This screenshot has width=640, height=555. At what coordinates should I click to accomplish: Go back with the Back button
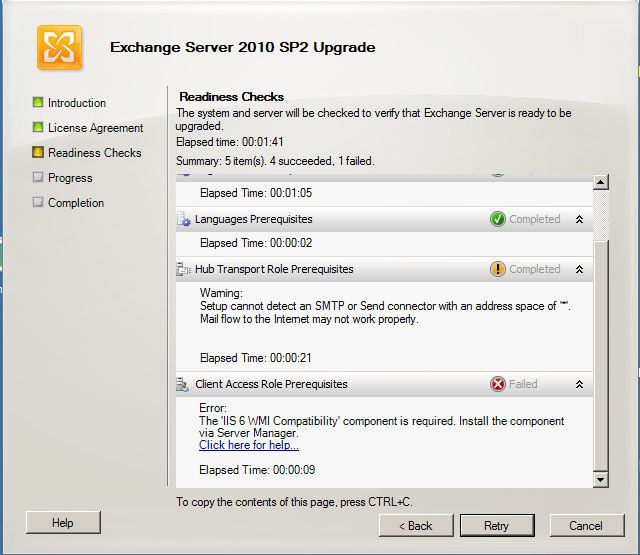coord(416,526)
